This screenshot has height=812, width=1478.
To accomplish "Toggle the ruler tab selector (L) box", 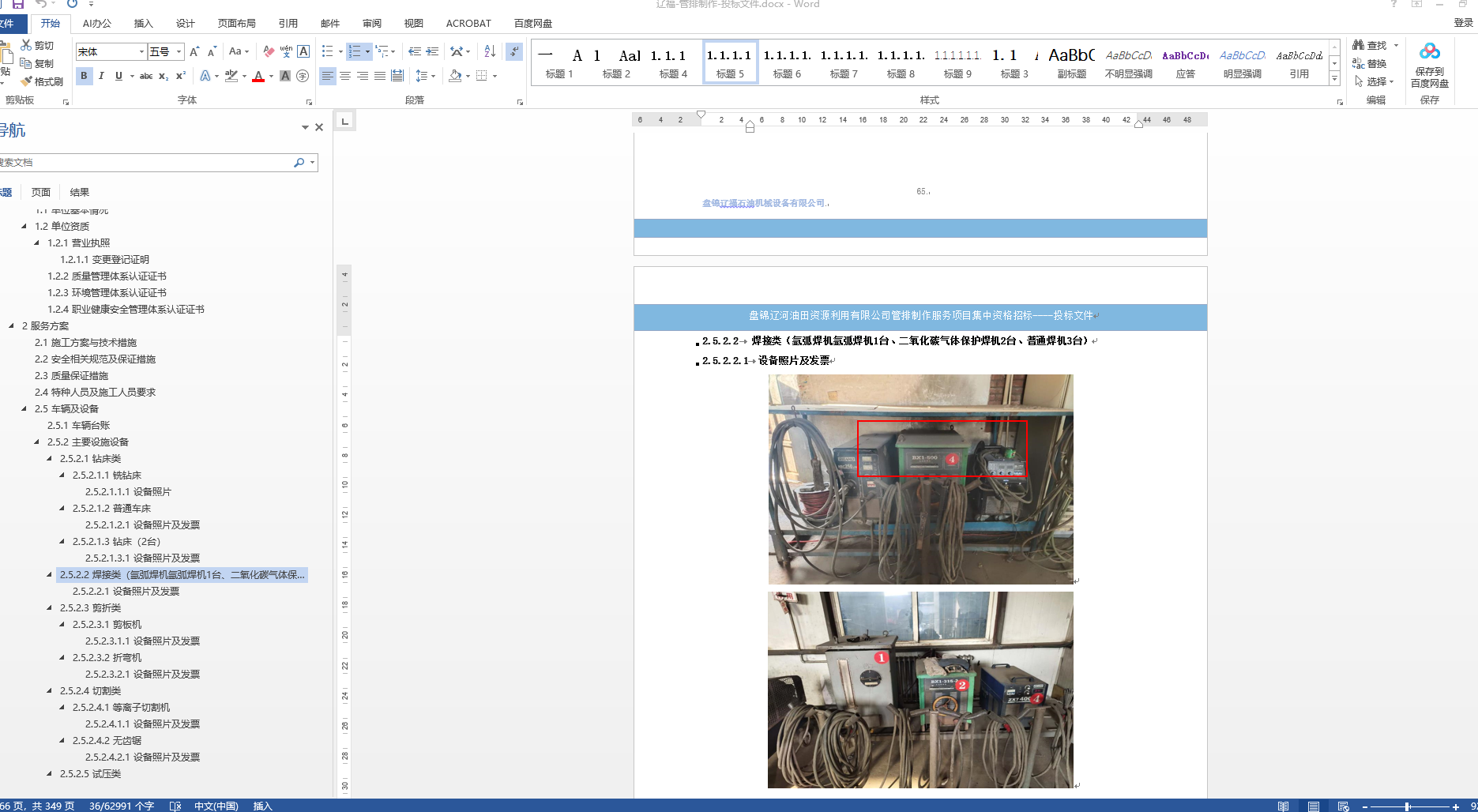I will click(x=344, y=121).
